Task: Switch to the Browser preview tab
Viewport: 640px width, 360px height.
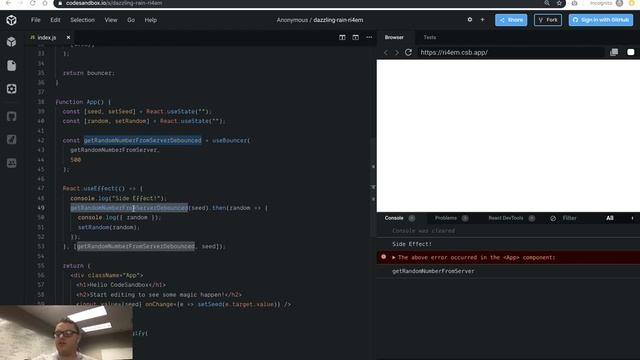Action: (x=394, y=37)
